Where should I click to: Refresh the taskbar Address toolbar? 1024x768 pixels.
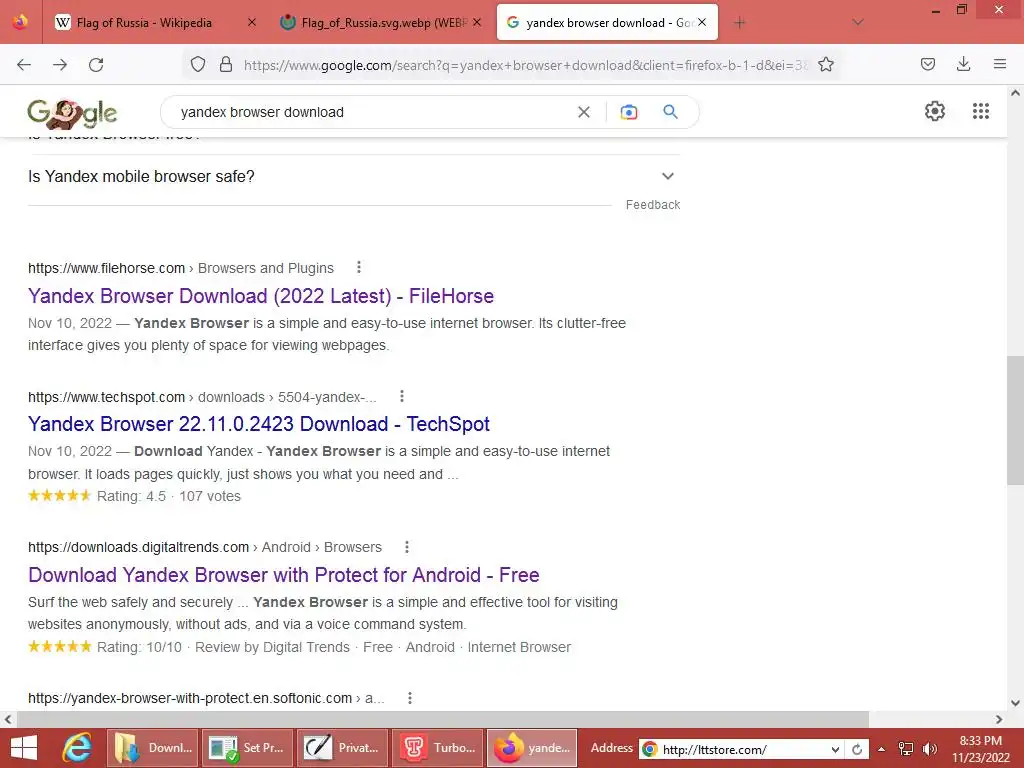coord(857,749)
